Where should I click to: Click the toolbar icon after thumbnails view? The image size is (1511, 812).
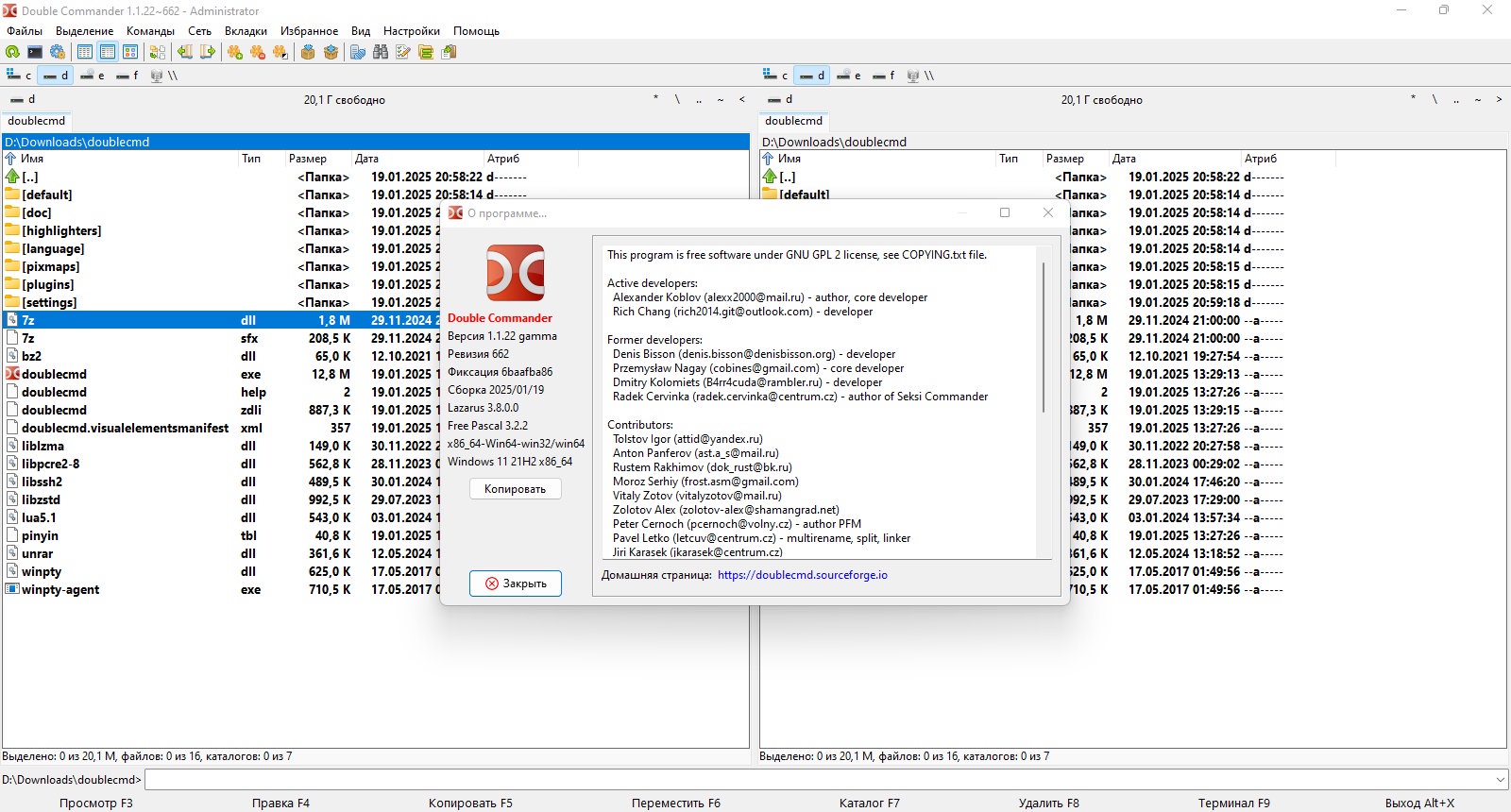[158, 52]
